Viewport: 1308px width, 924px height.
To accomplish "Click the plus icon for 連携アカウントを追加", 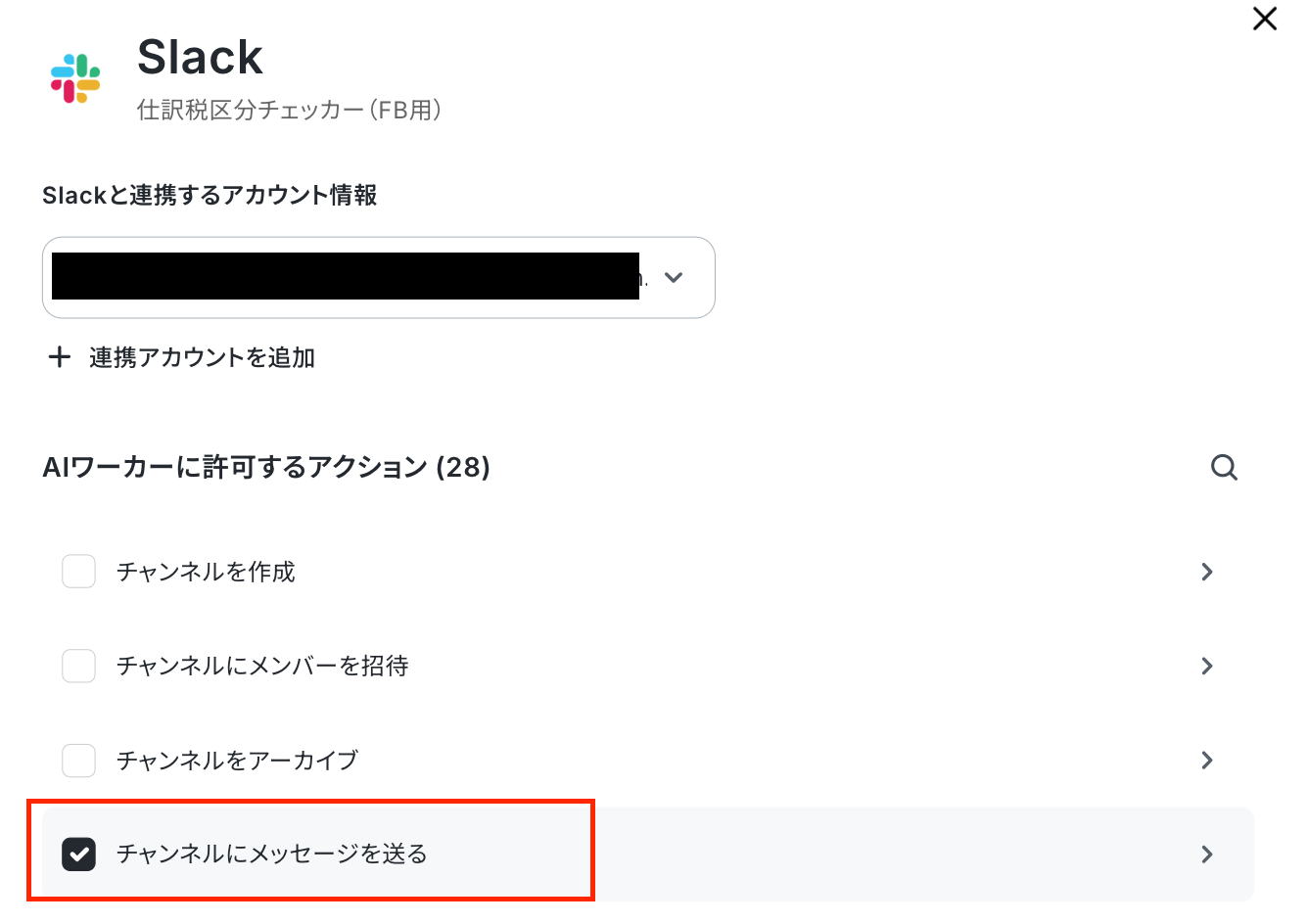I will 60,357.
